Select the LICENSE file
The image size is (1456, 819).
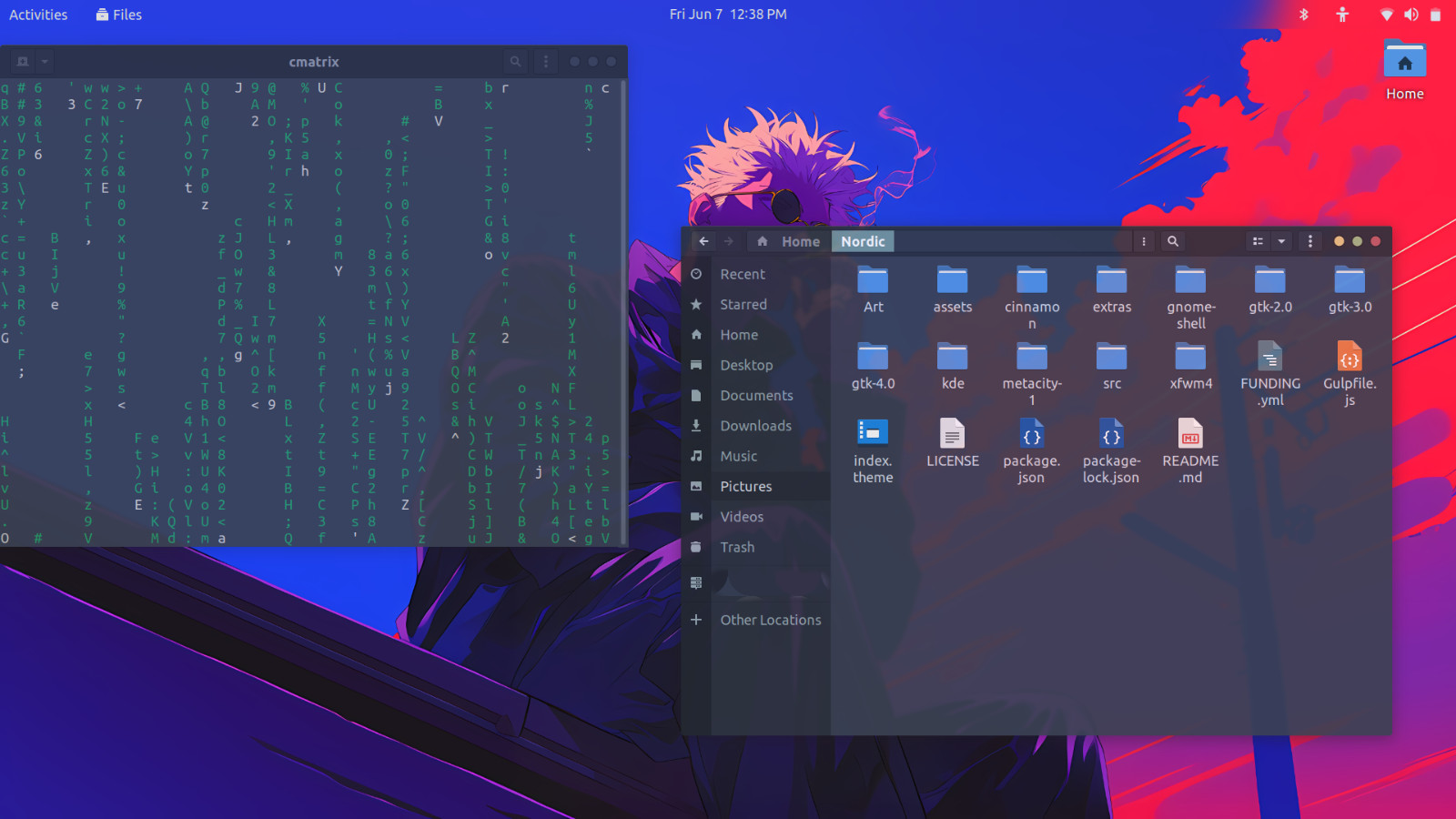click(952, 443)
